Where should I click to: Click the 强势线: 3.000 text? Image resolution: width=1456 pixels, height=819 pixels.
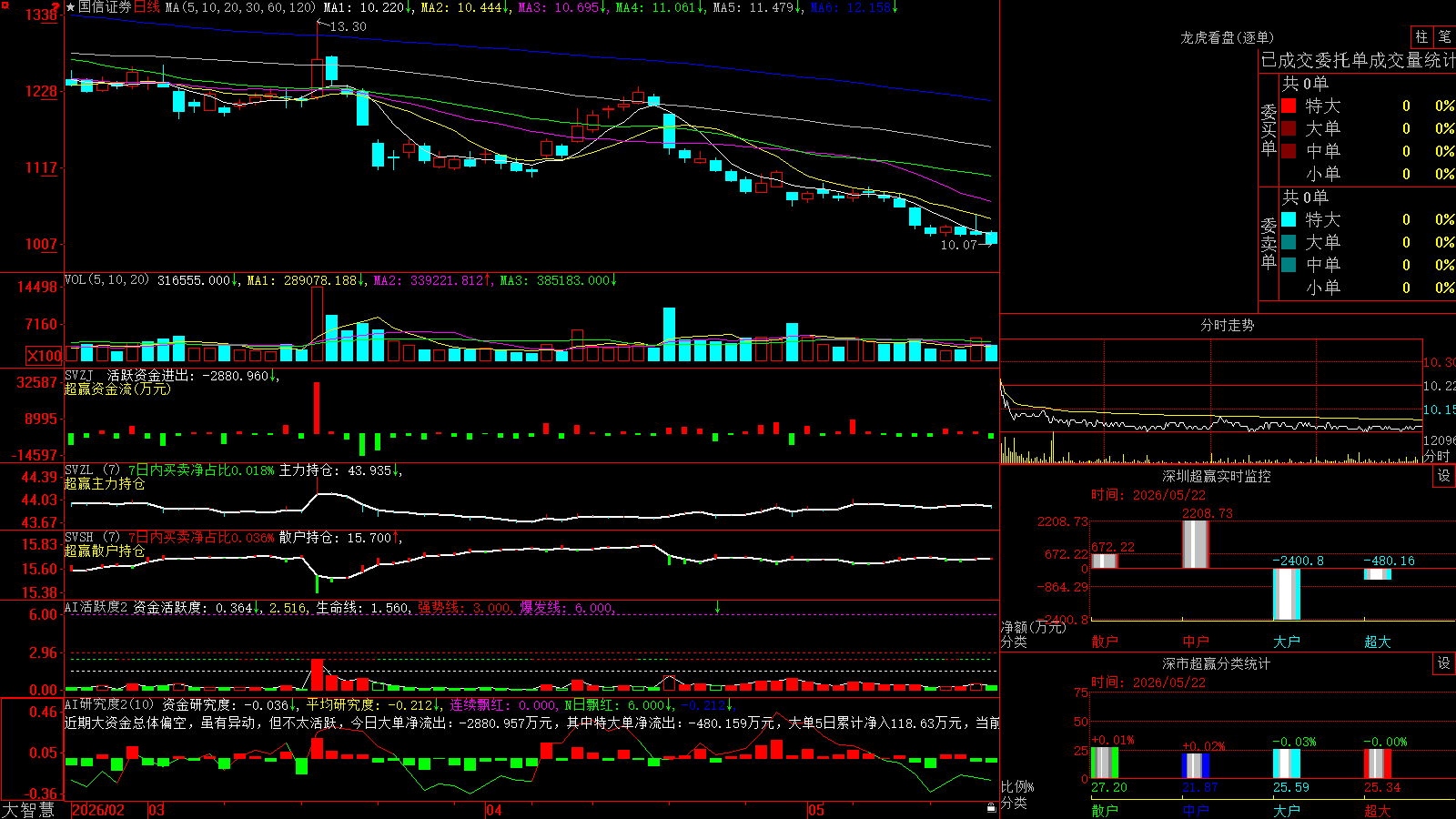[x=464, y=607]
